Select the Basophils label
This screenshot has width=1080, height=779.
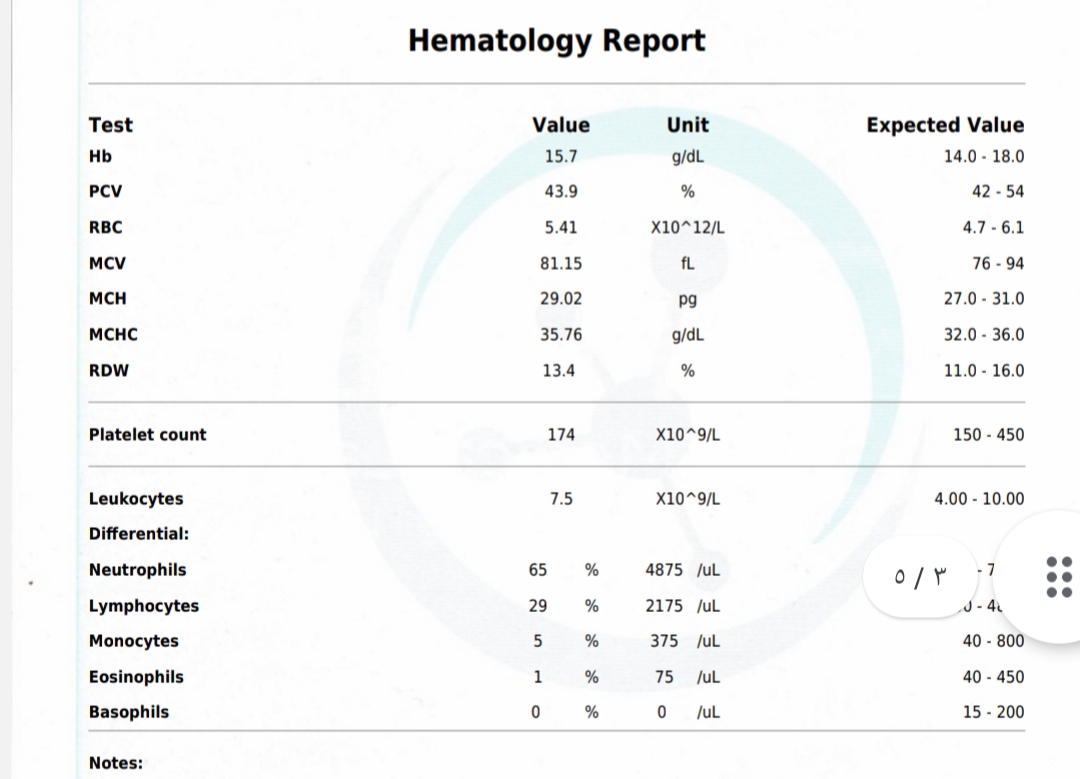(129, 712)
